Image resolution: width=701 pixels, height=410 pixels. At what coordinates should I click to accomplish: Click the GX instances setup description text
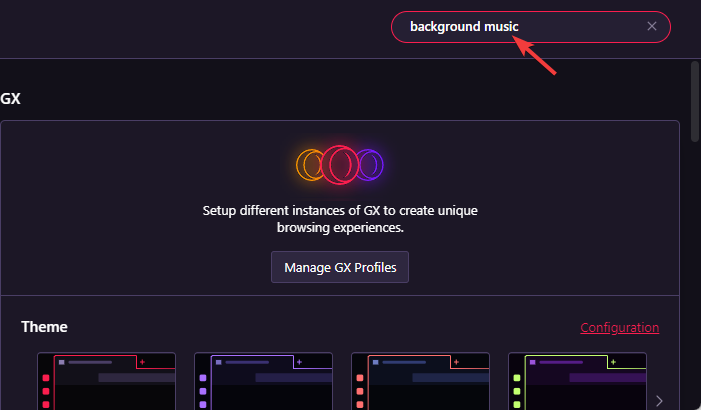point(340,219)
